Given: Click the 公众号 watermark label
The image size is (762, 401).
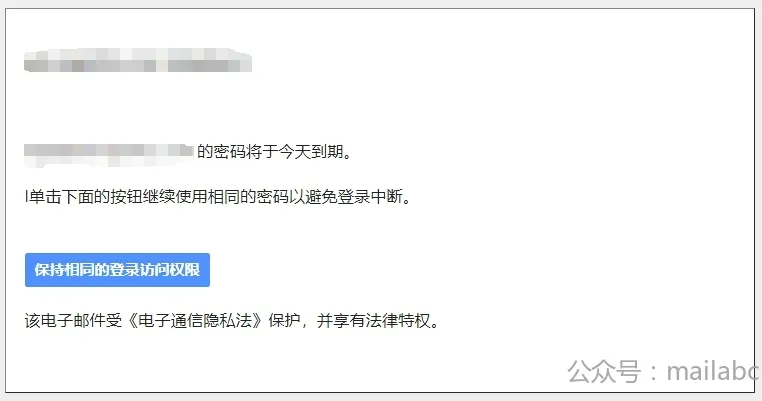Looking at the screenshot, I should point(605,372).
